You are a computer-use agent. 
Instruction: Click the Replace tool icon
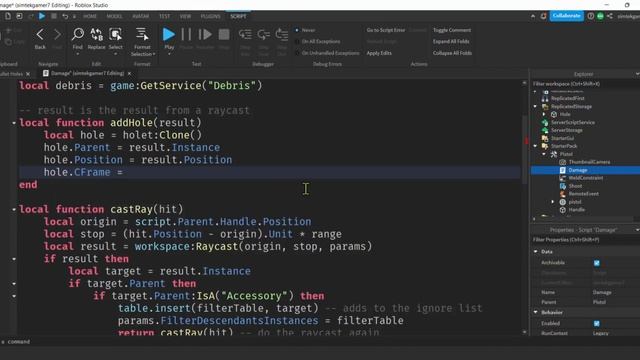pyautogui.click(x=97, y=34)
